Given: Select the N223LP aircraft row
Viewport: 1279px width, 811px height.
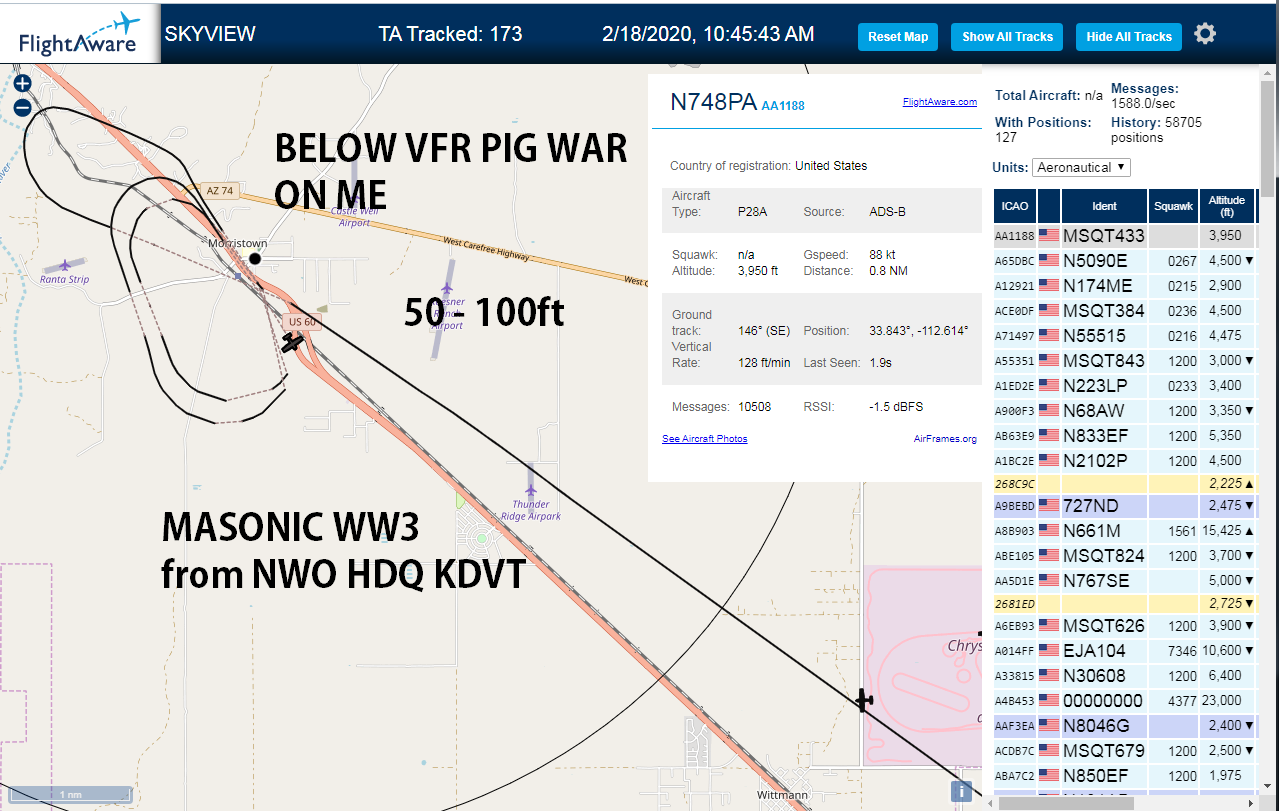Looking at the screenshot, I should [x=1124, y=386].
